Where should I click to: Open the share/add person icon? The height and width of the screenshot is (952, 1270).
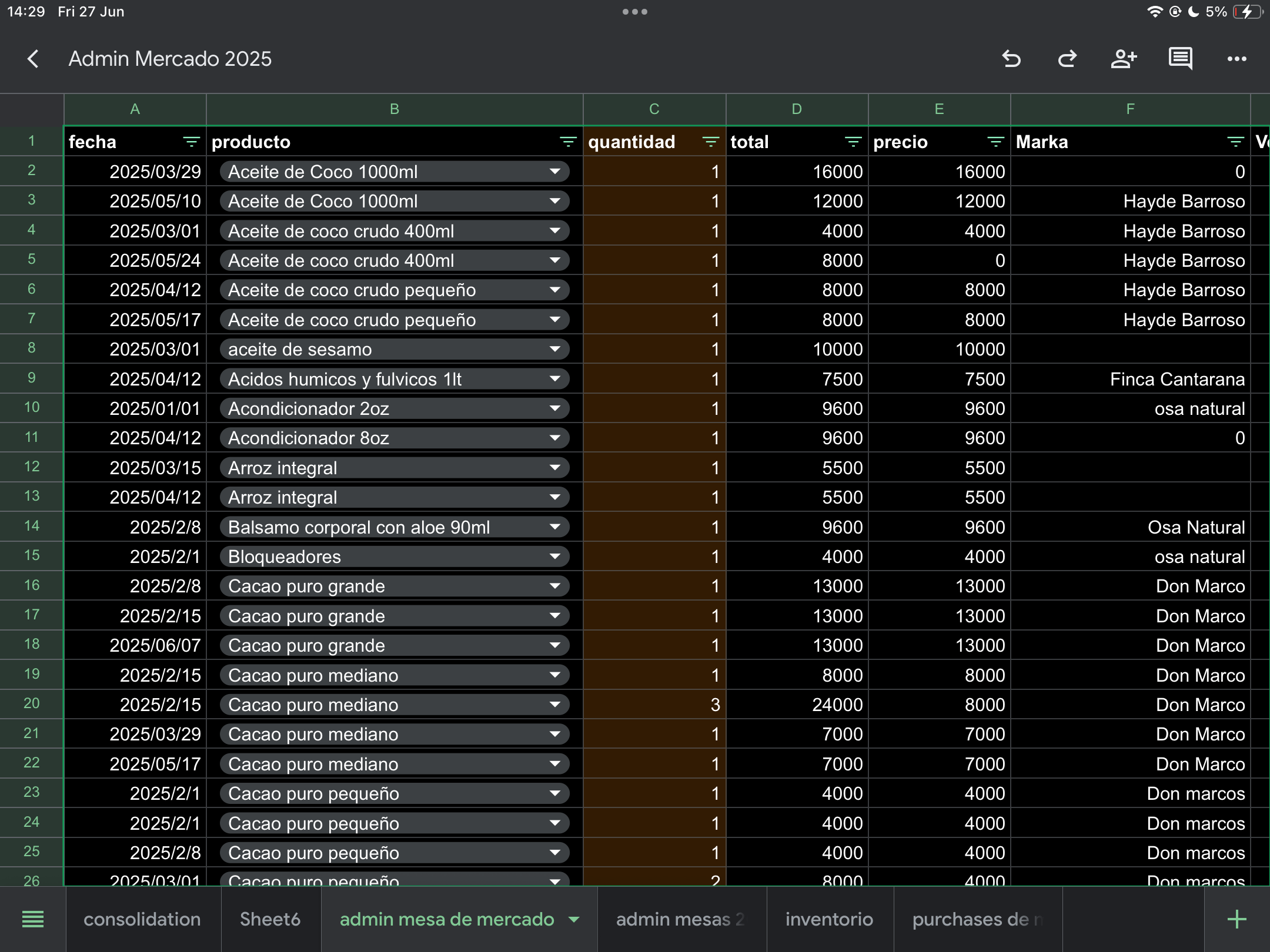(x=1124, y=59)
